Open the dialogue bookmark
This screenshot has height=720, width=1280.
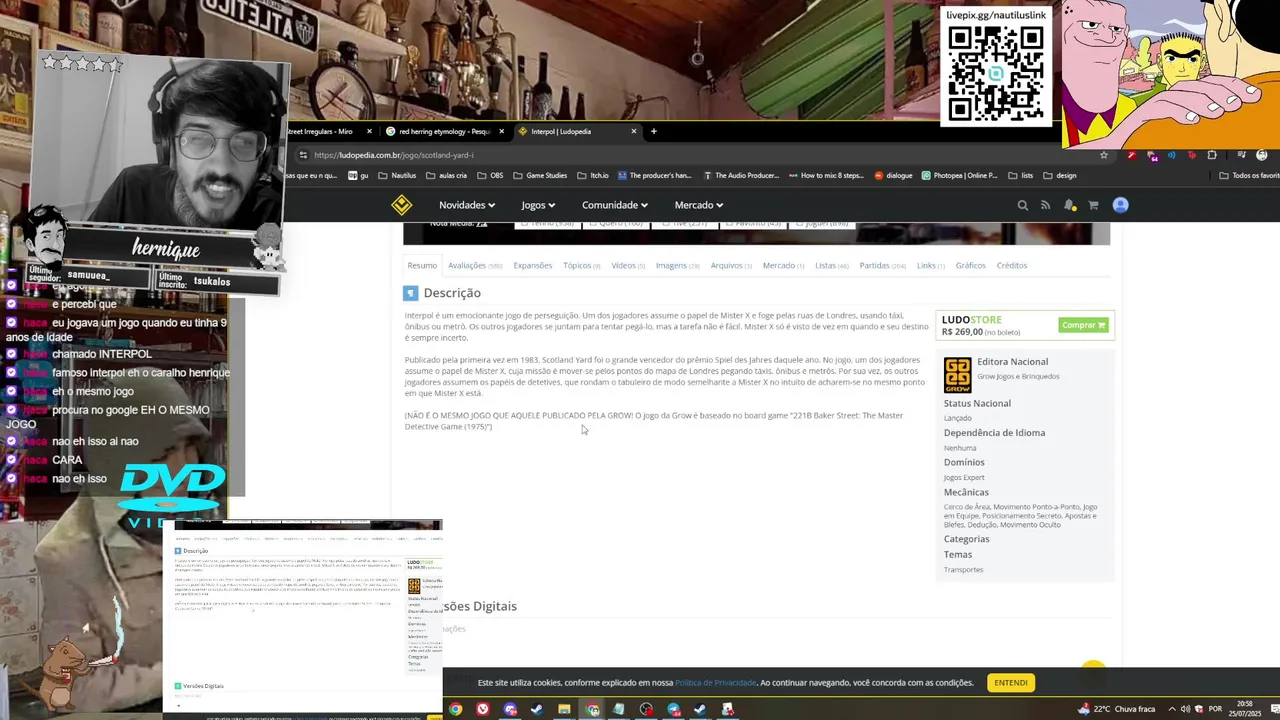893,175
